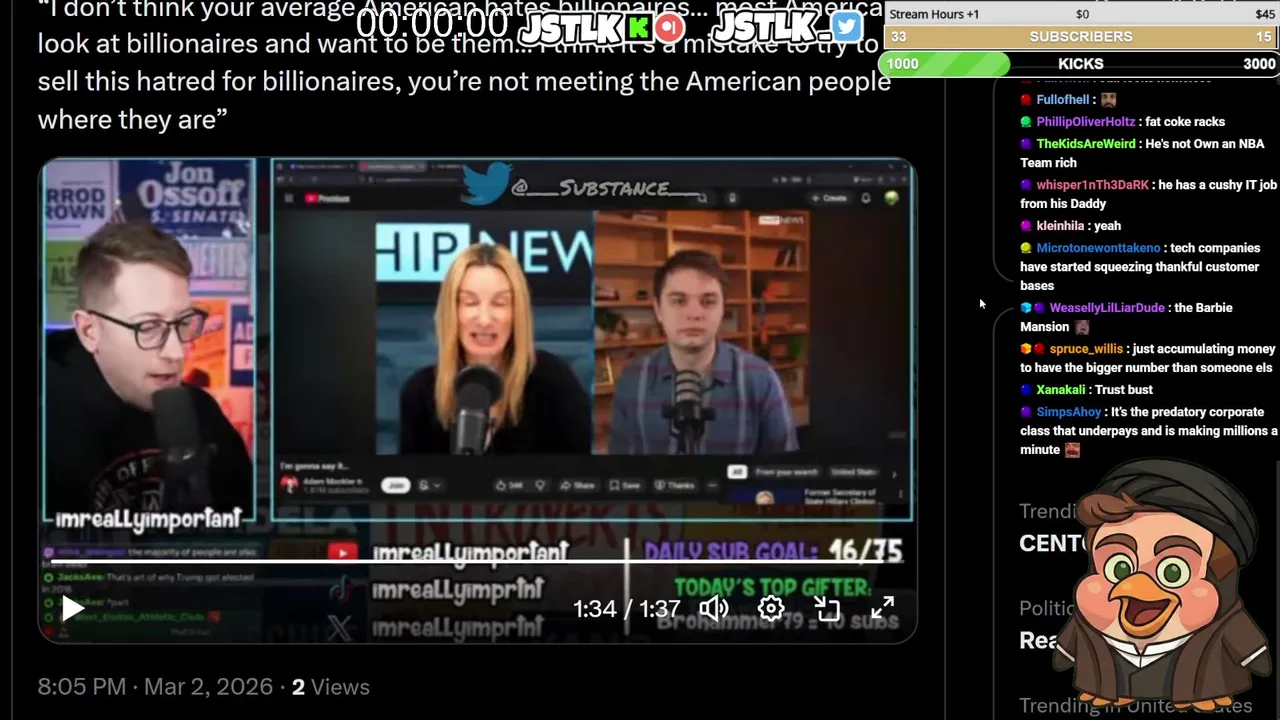Image resolution: width=1280 pixels, height=720 pixels.
Task: Click the SUBSCRIBERS goal bar
Action: (x=1081, y=36)
